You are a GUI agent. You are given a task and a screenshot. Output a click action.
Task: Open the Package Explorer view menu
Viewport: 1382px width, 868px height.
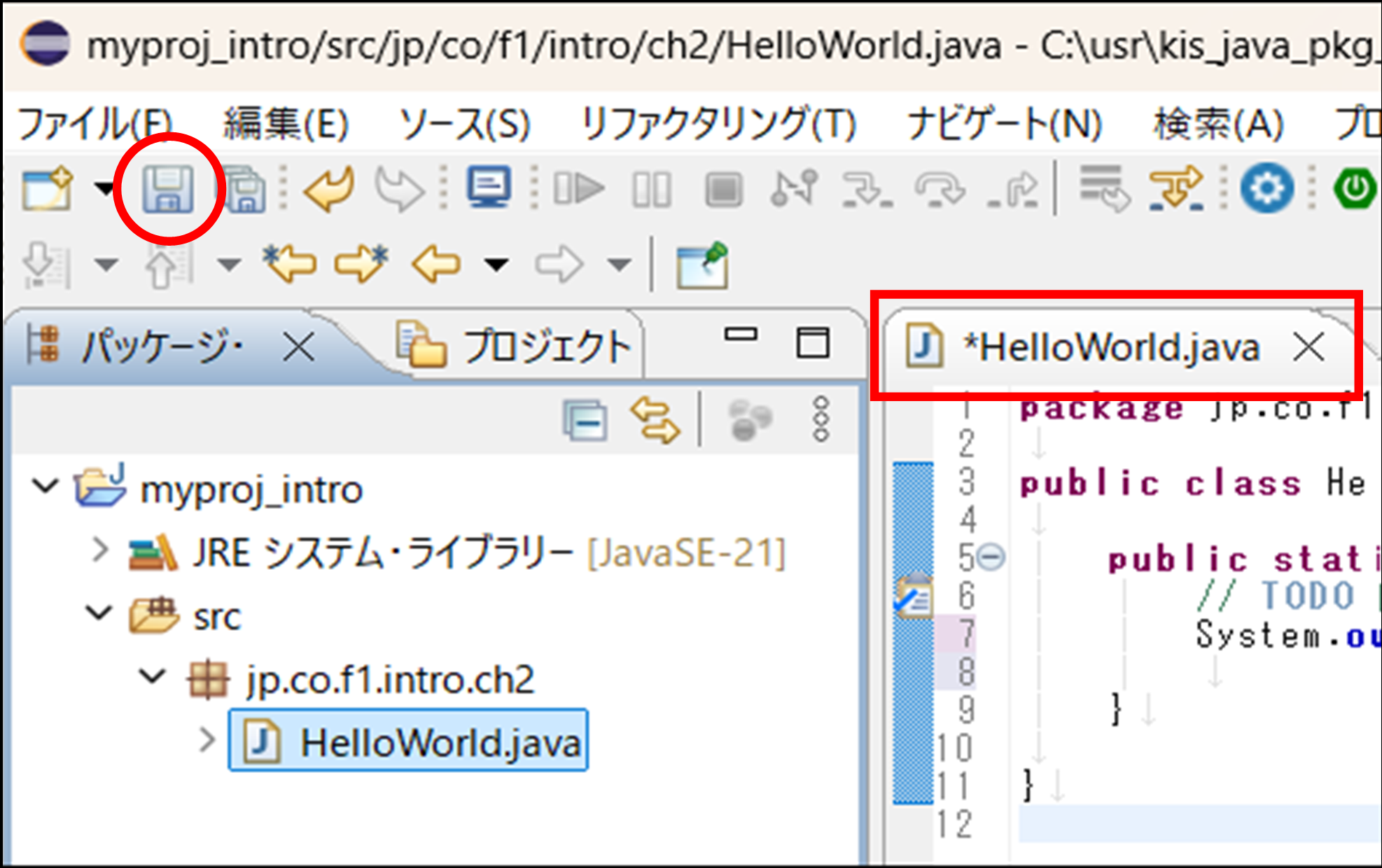click(x=821, y=420)
